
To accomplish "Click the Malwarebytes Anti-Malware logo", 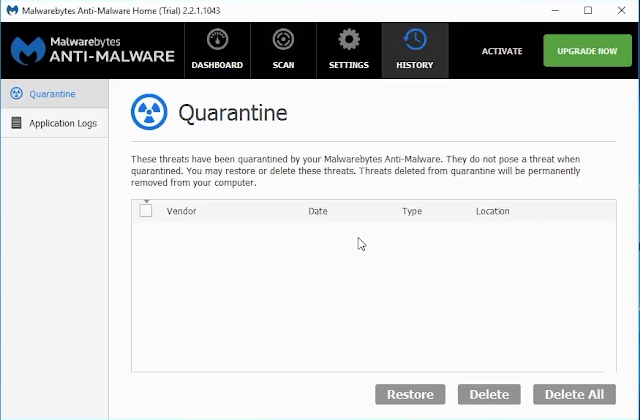I will tap(93, 51).
